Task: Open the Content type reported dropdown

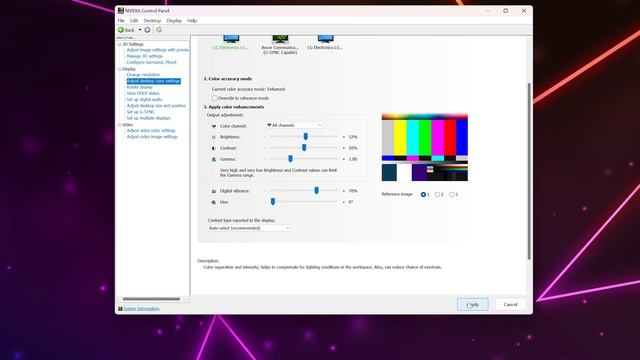Action: point(249,228)
